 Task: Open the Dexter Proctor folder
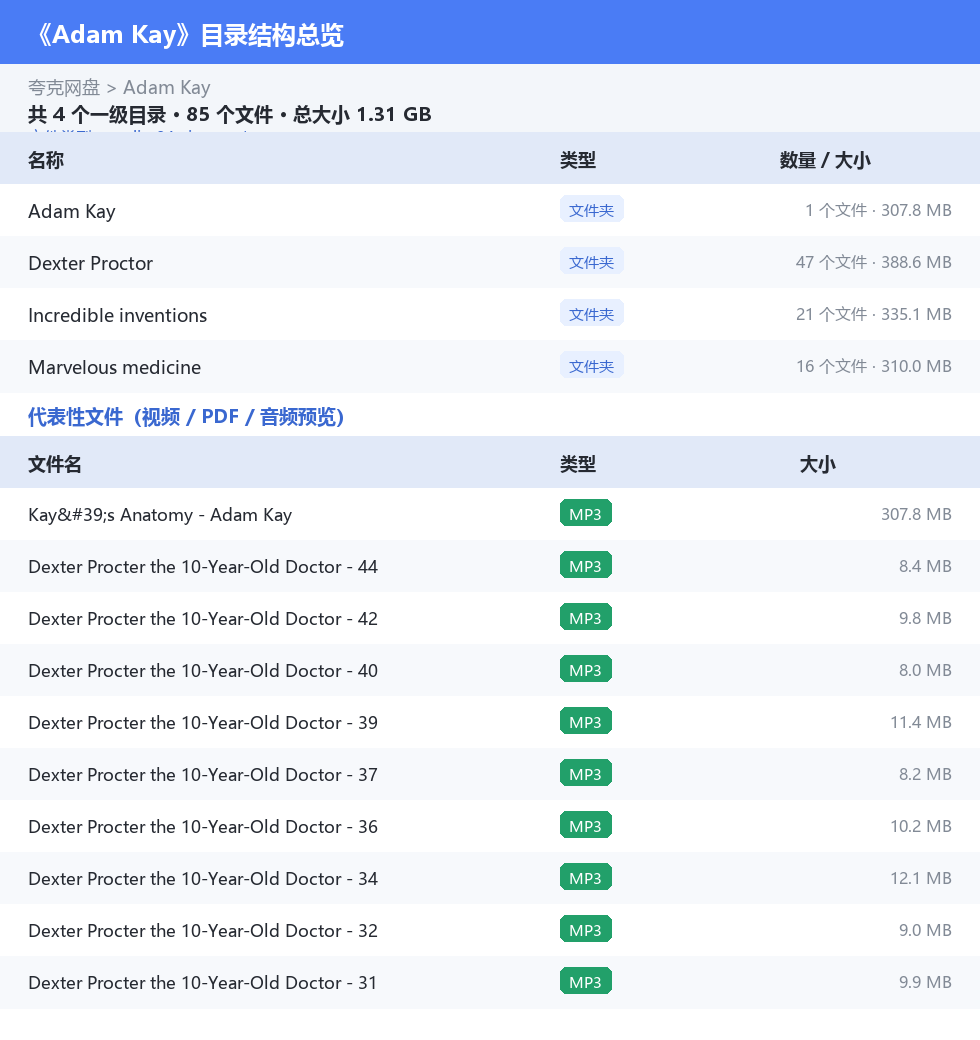490,262
